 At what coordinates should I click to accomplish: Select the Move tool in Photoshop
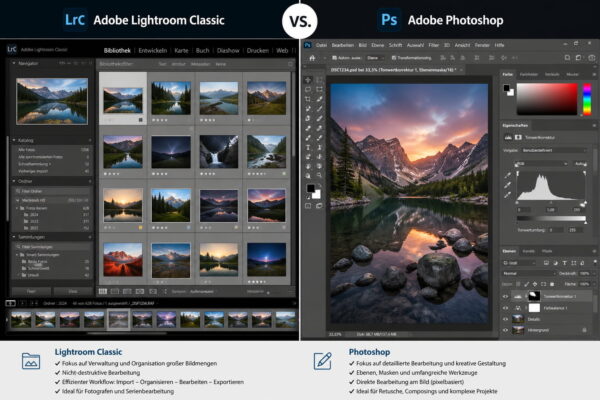(308, 80)
